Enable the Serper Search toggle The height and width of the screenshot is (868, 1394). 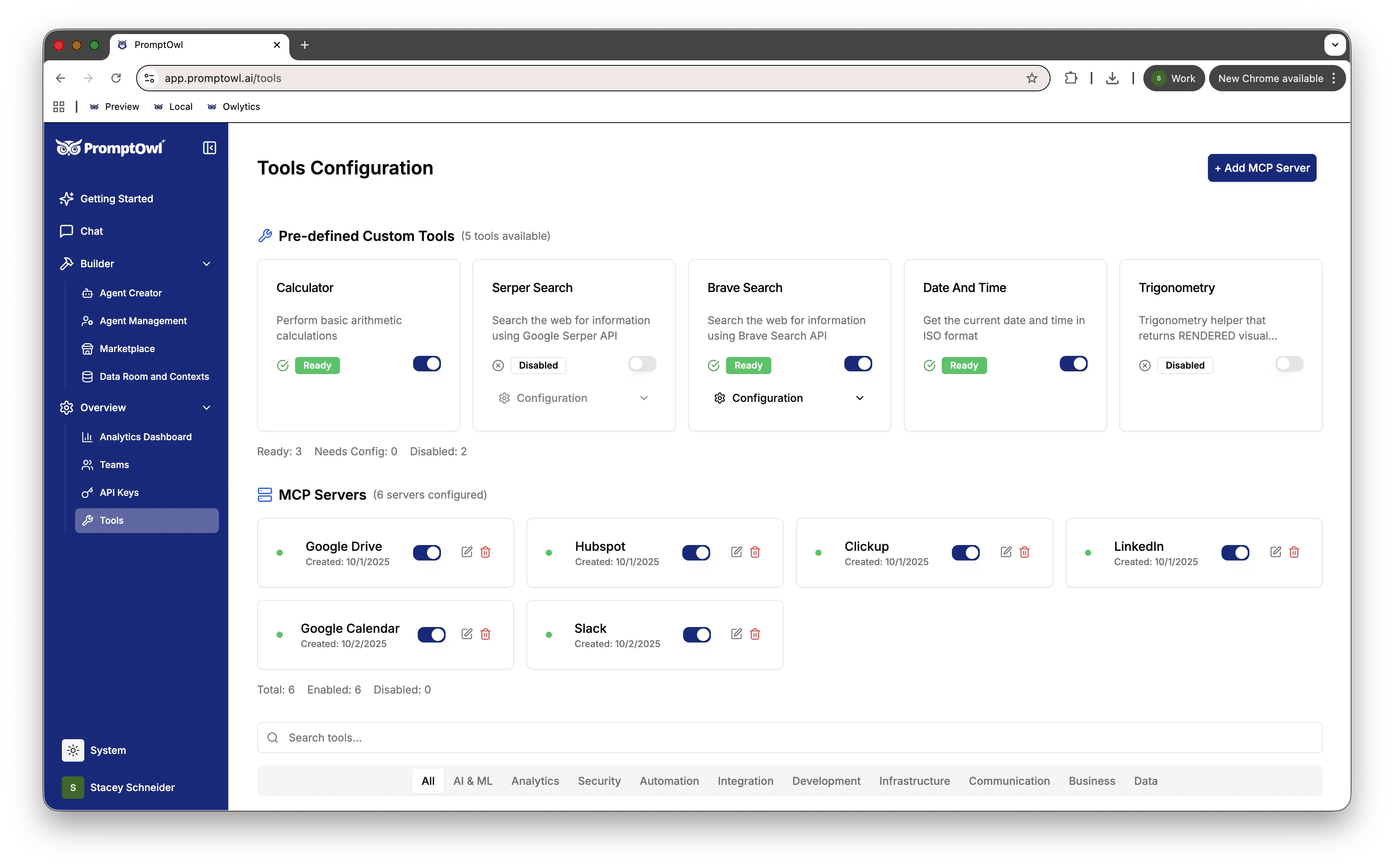coord(642,364)
